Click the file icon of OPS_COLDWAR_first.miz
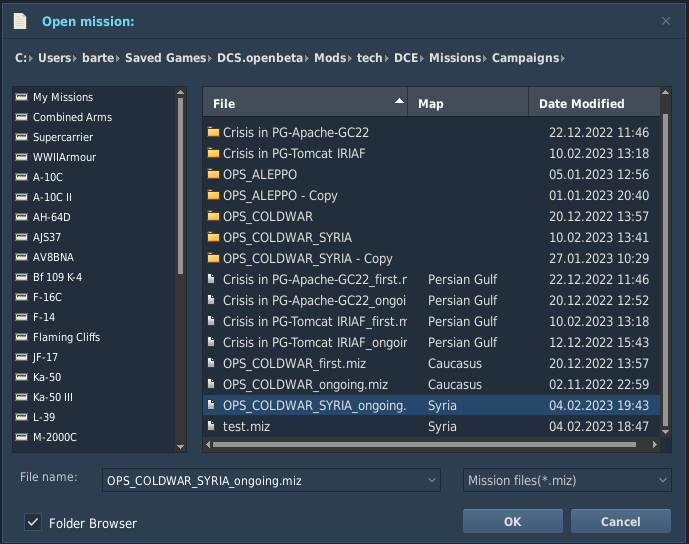 tap(211, 363)
